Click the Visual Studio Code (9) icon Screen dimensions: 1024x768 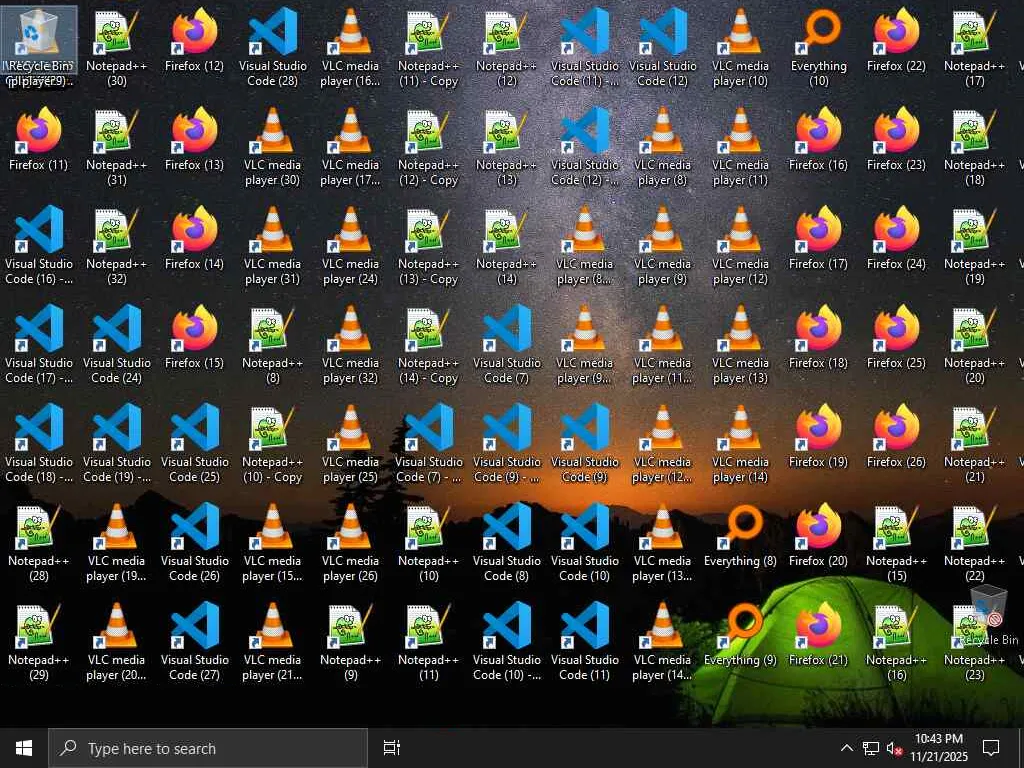(x=584, y=445)
